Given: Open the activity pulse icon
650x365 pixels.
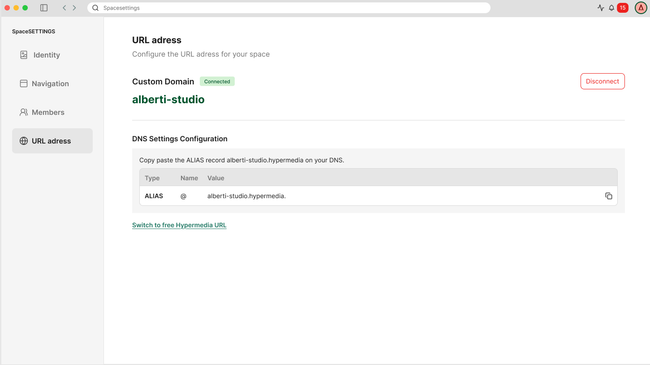Looking at the screenshot, I should (601, 8).
